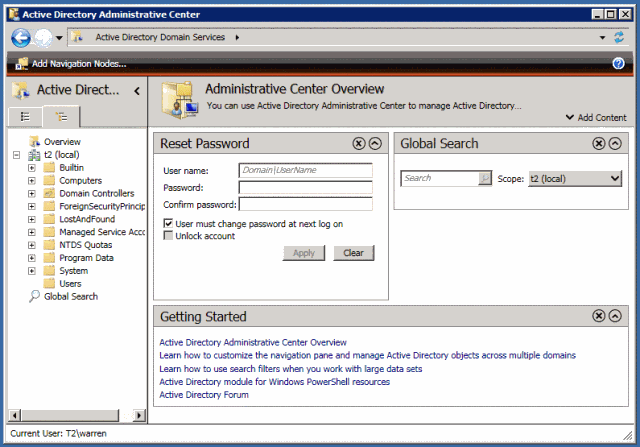Expand the System node

point(31,271)
